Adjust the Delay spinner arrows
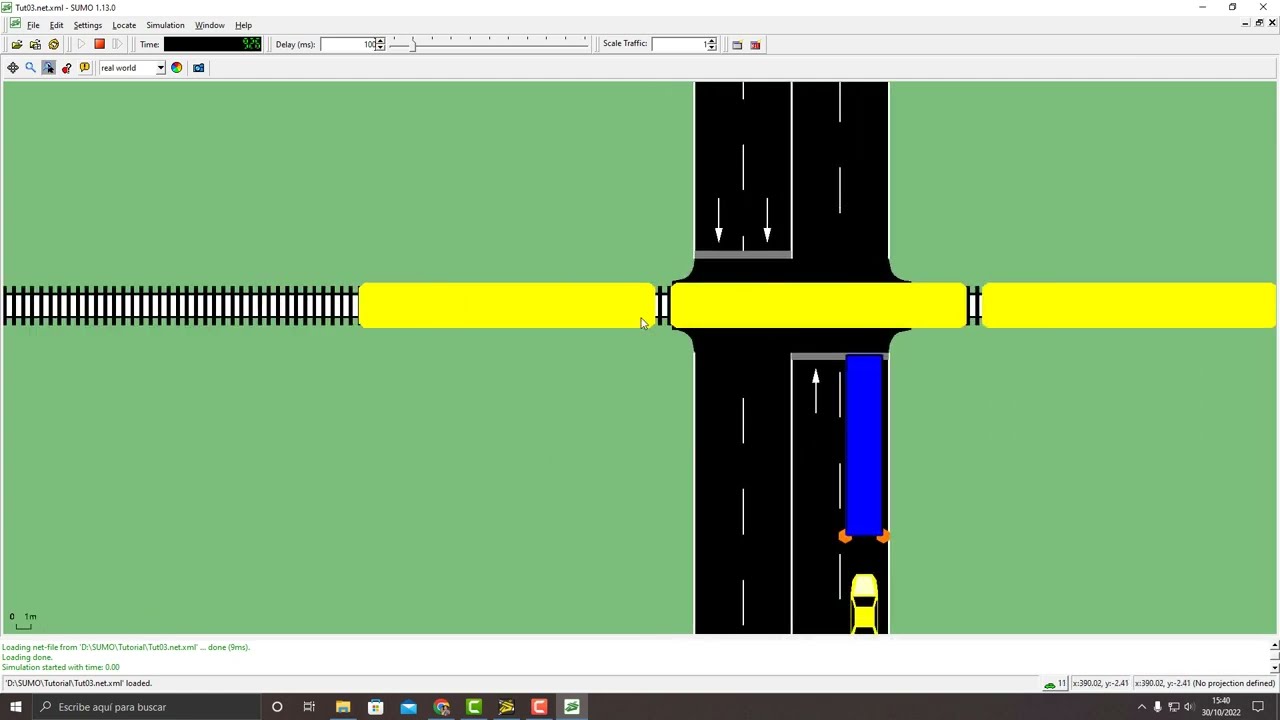Image resolution: width=1280 pixels, height=720 pixels. click(380, 44)
